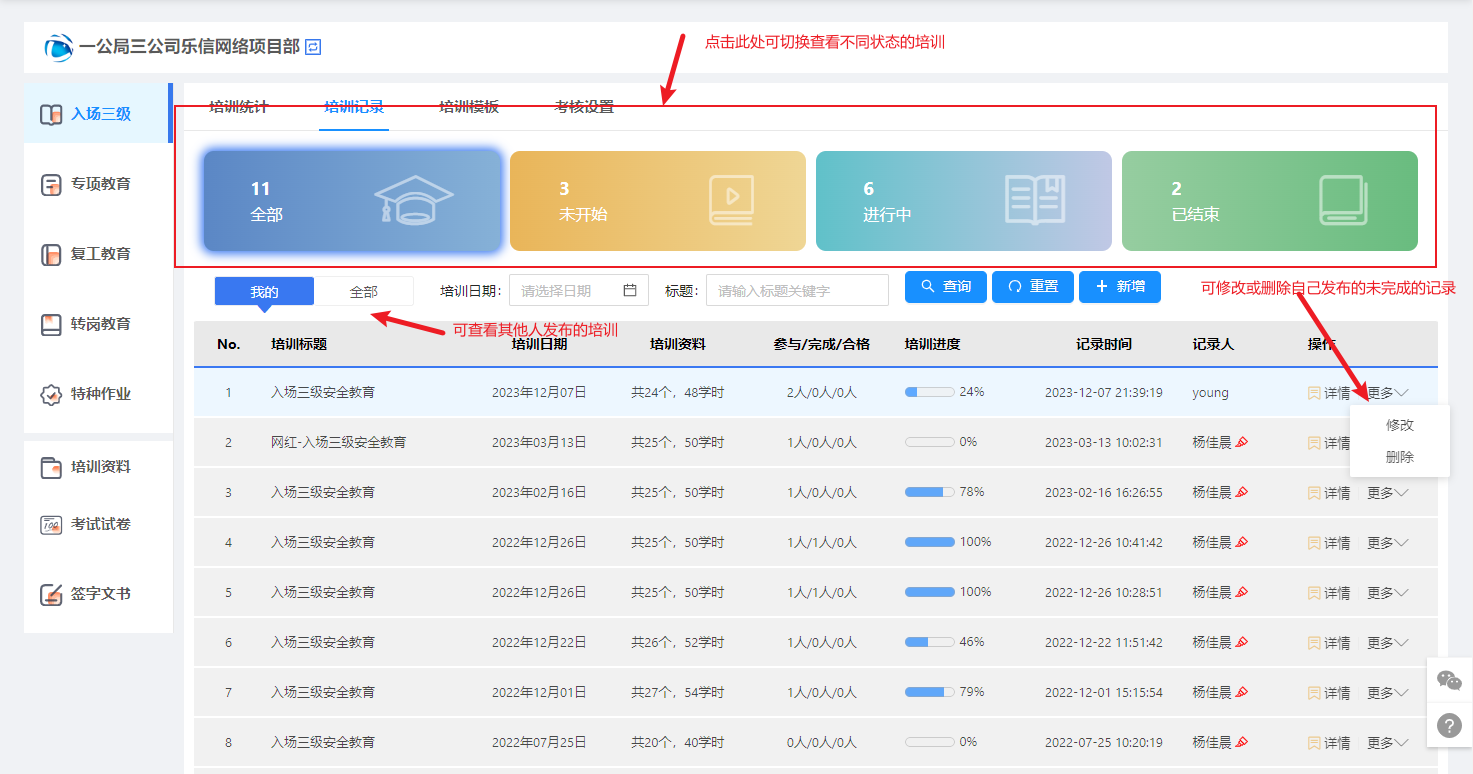Open 入场三级 in the sidebar

100,114
